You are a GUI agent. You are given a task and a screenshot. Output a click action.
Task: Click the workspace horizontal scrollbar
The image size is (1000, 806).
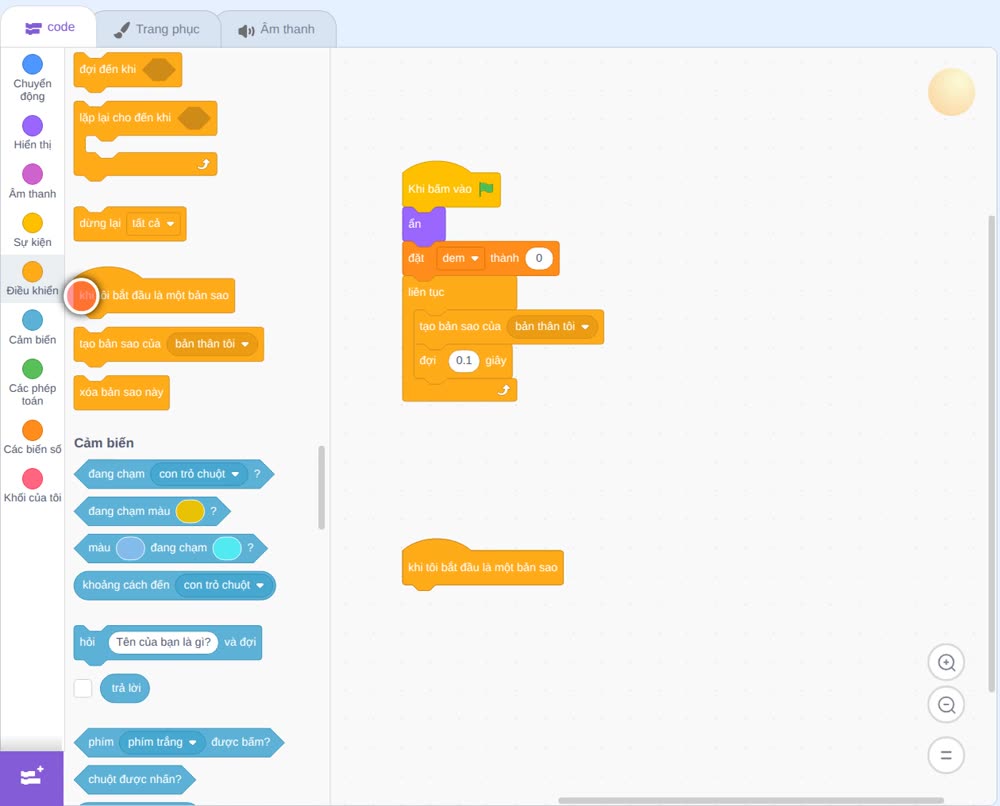(751, 800)
